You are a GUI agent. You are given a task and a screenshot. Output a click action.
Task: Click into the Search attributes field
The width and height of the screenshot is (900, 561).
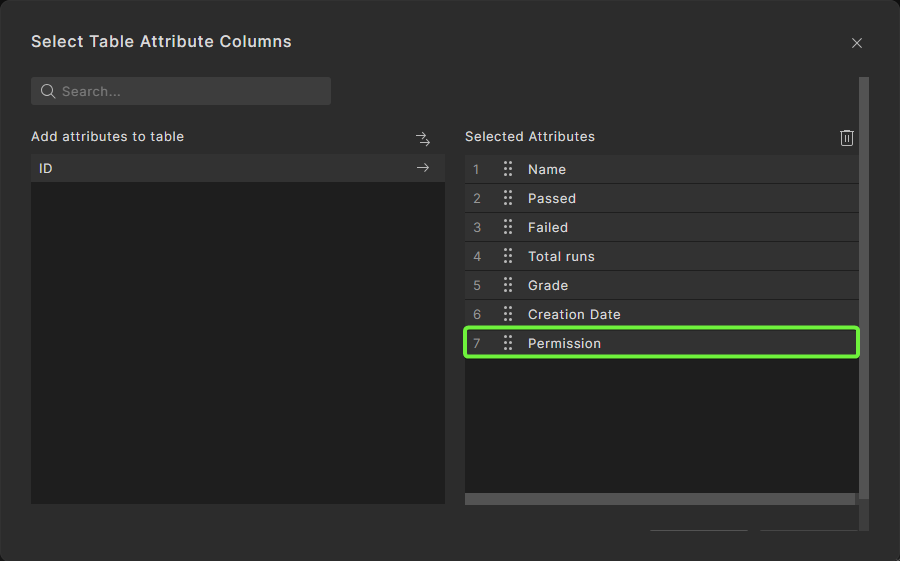coord(190,91)
